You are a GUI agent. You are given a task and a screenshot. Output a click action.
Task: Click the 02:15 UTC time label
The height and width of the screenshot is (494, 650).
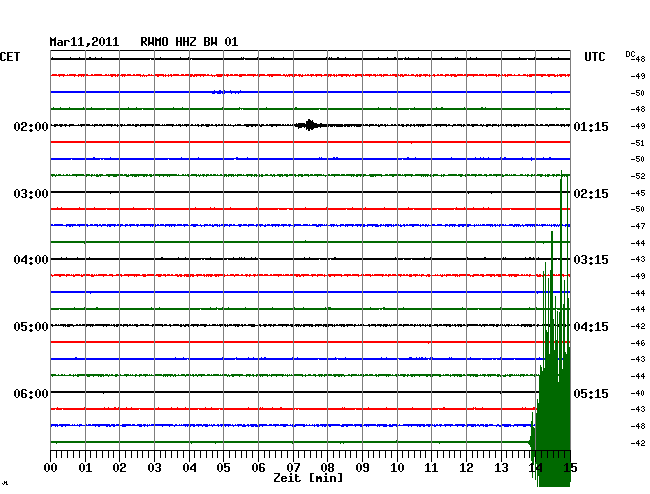591,194
